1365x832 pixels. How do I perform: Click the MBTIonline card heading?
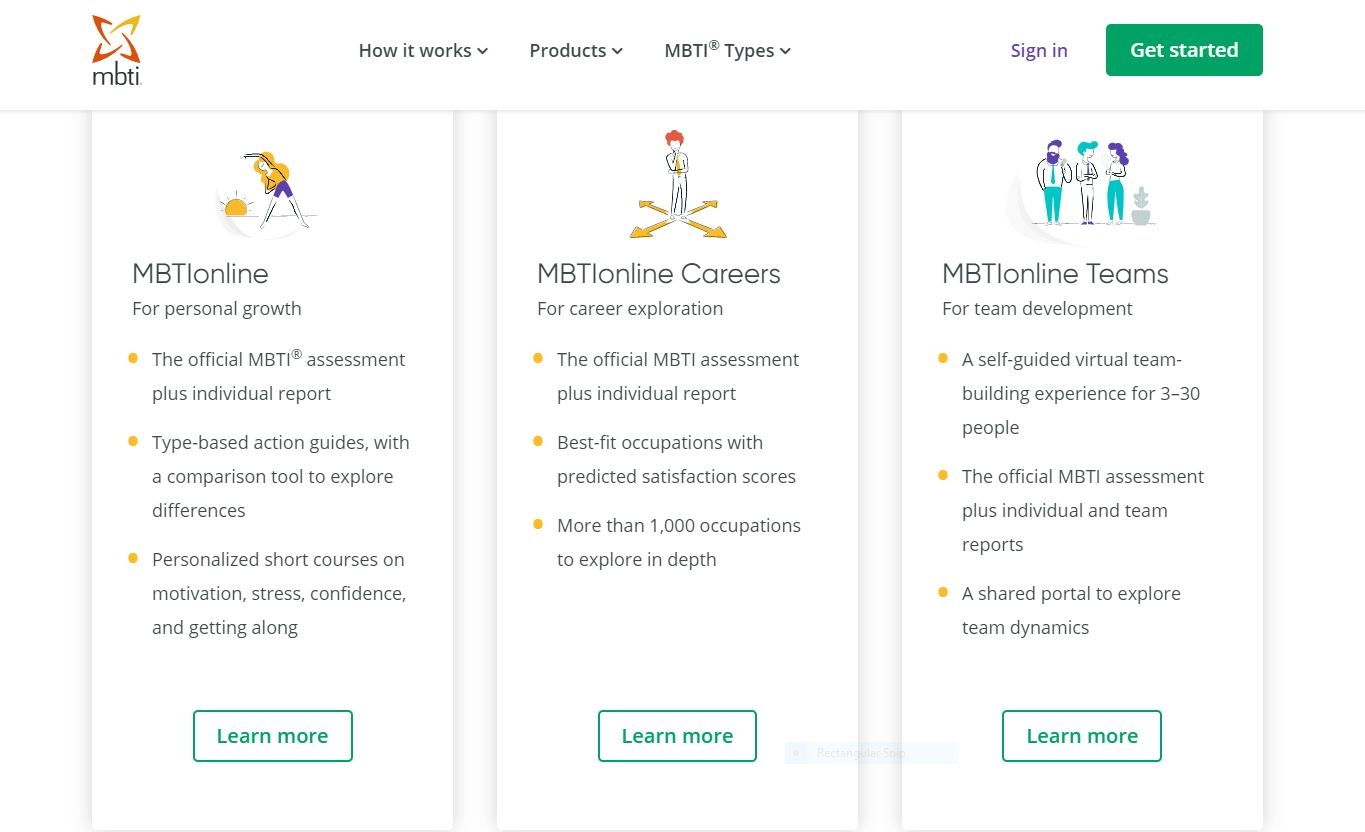click(x=200, y=274)
